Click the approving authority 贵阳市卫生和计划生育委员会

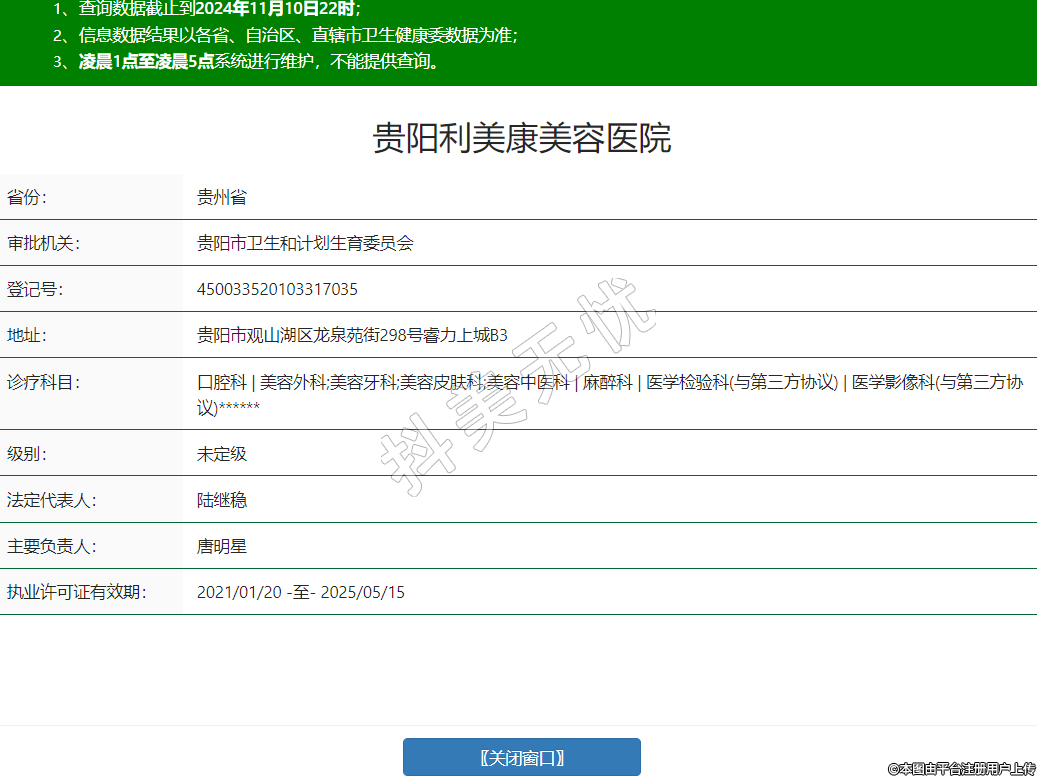tap(304, 243)
